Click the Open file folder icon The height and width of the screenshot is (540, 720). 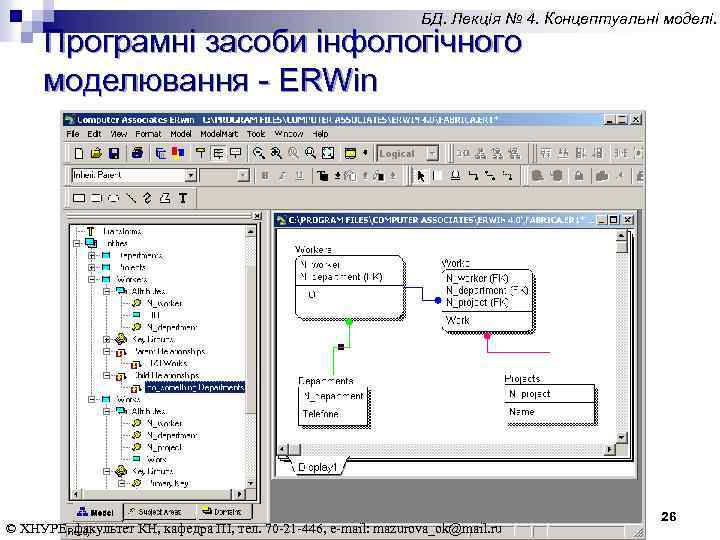pyautogui.click(x=96, y=153)
